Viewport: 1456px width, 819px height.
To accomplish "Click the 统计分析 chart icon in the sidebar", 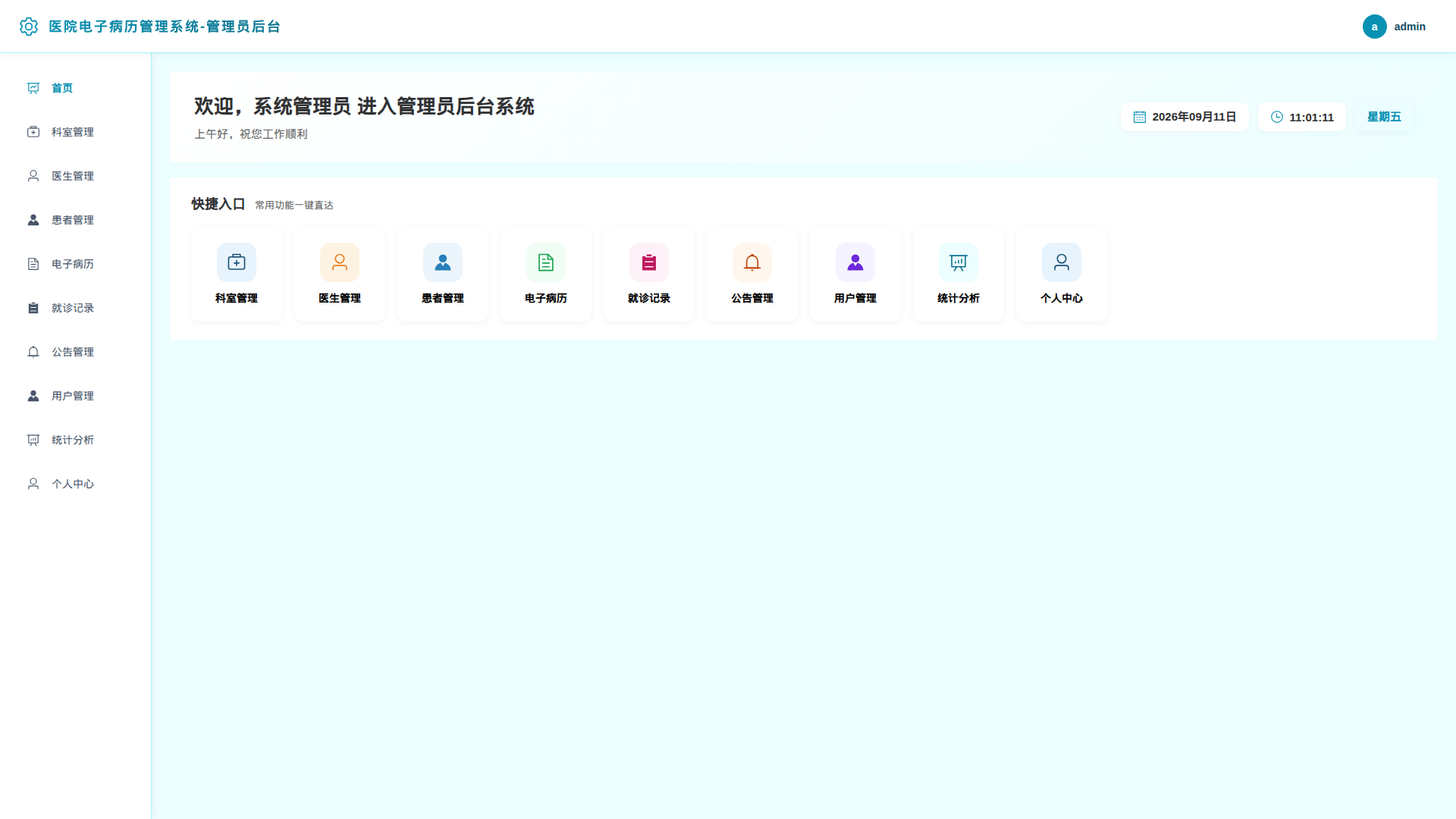I will (33, 440).
